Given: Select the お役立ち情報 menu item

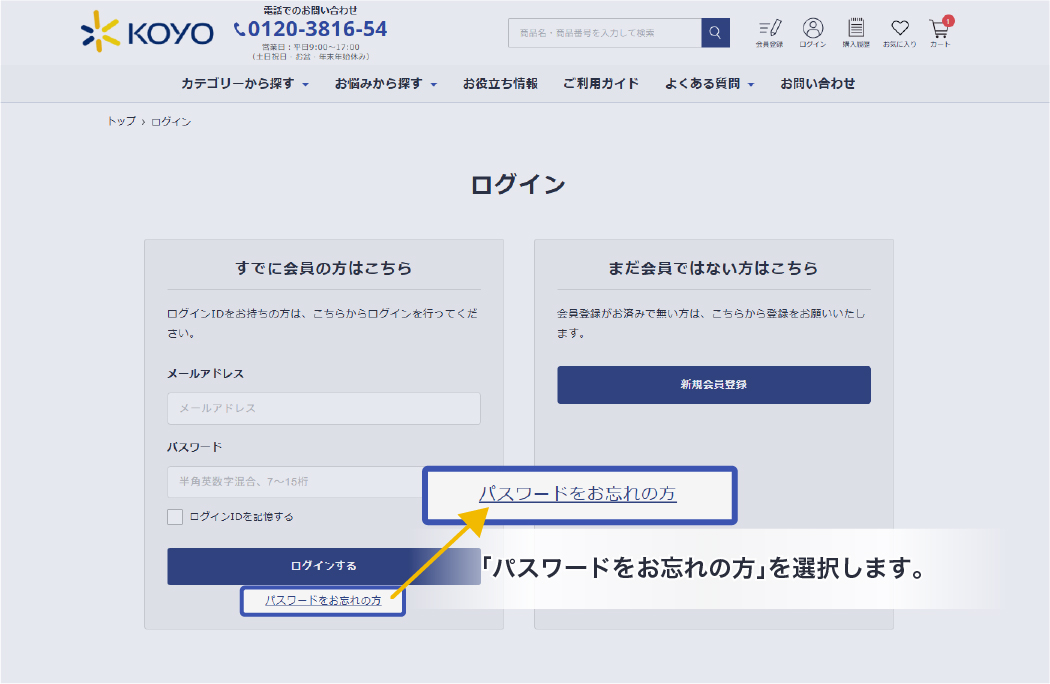Looking at the screenshot, I should point(499,84).
